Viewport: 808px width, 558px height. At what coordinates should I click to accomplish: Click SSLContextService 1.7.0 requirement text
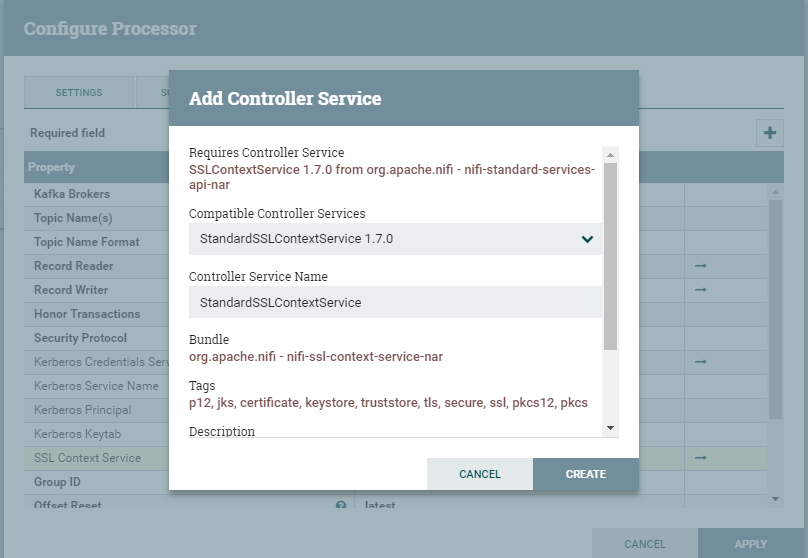(392, 177)
